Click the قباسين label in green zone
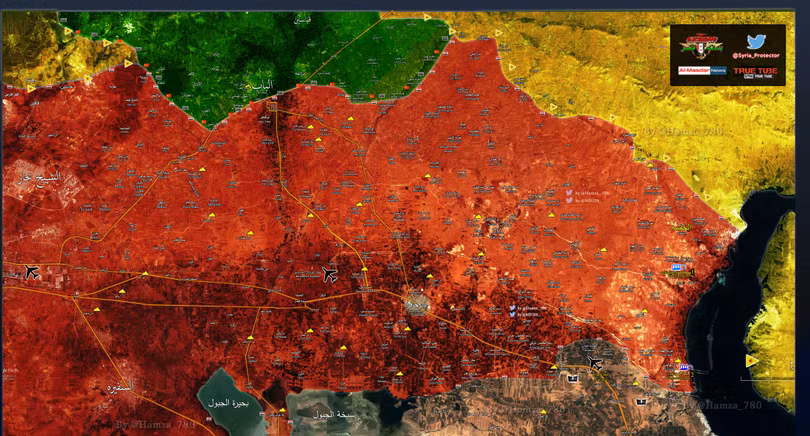The width and height of the screenshot is (810, 436). tap(302, 21)
